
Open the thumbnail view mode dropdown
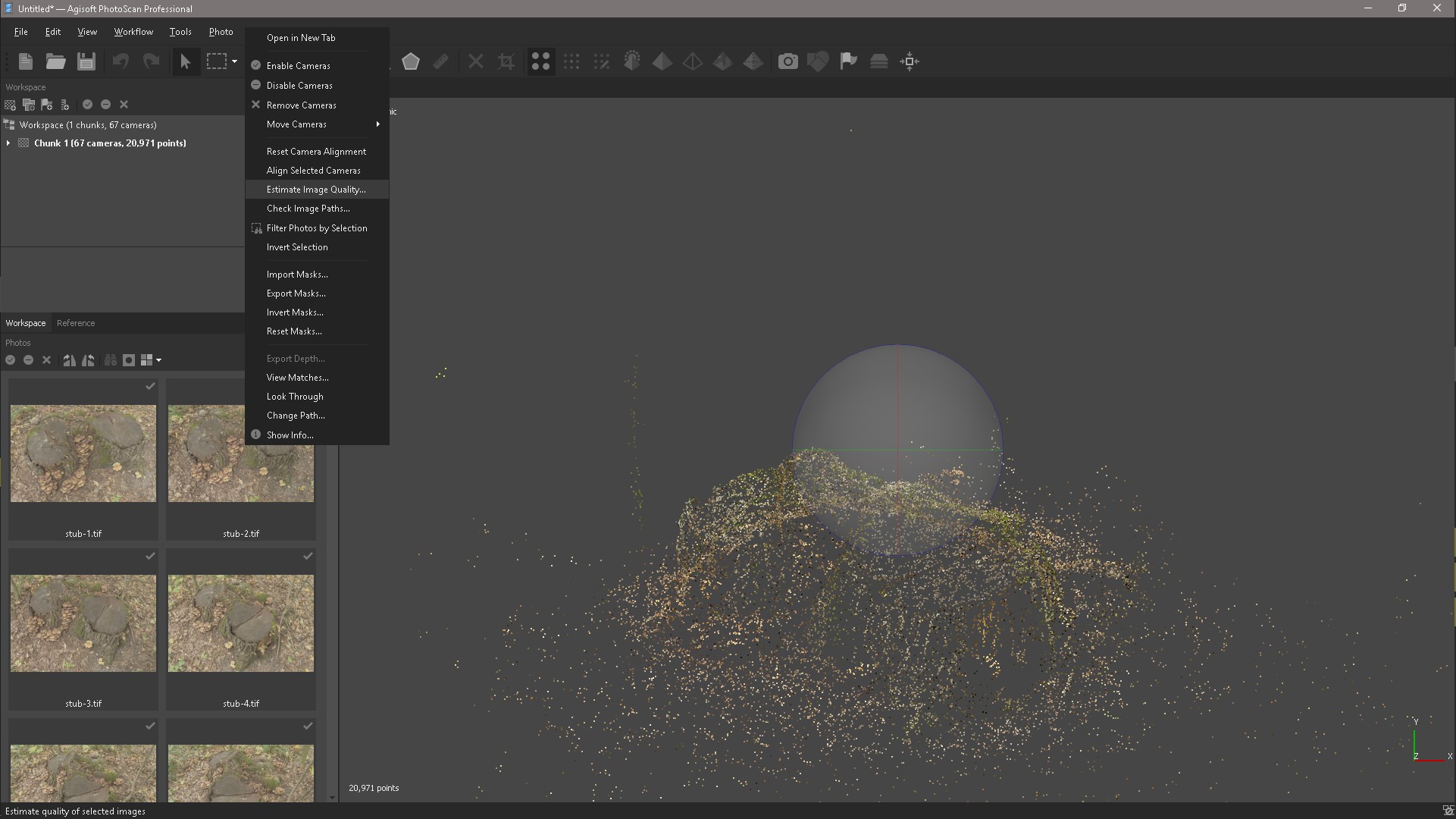[158, 360]
